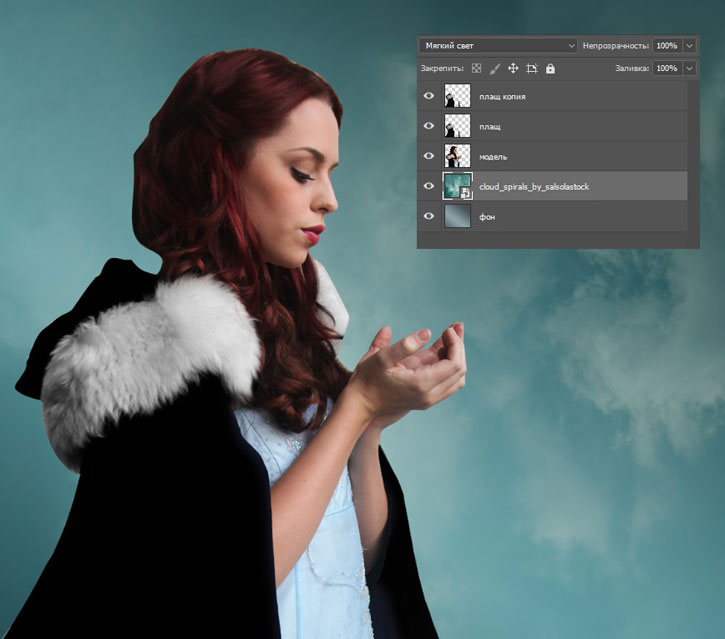Smart object badge on cloud_spirals thumbnail
The height and width of the screenshot is (639, 725).
(x=466, y=194)
